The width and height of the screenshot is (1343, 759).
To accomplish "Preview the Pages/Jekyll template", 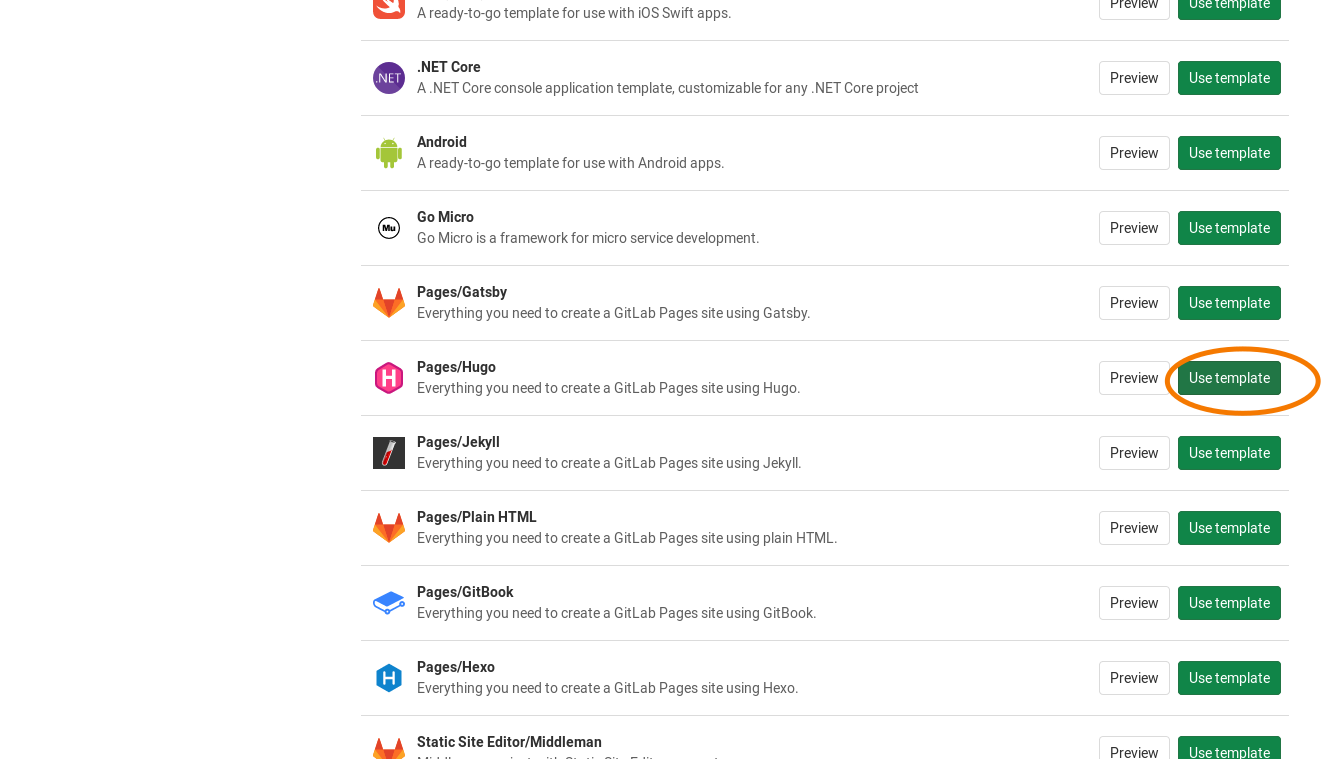I will pyautogui.click(x=1134, y=453).
